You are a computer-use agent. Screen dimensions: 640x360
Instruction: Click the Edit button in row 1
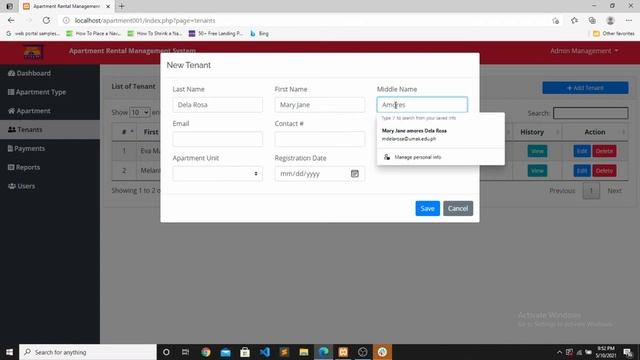582,151
